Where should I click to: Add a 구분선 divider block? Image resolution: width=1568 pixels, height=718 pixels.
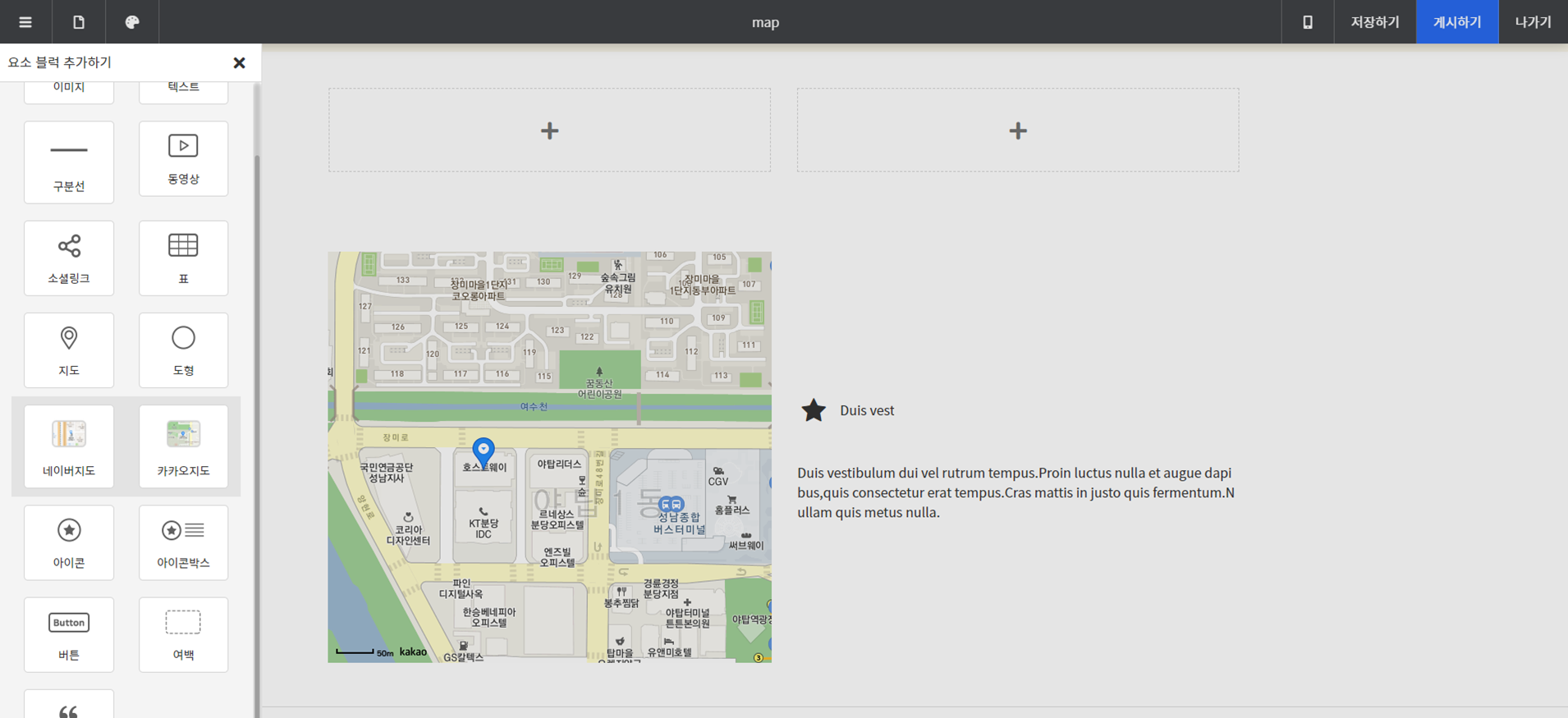click(x=69, y=162)
